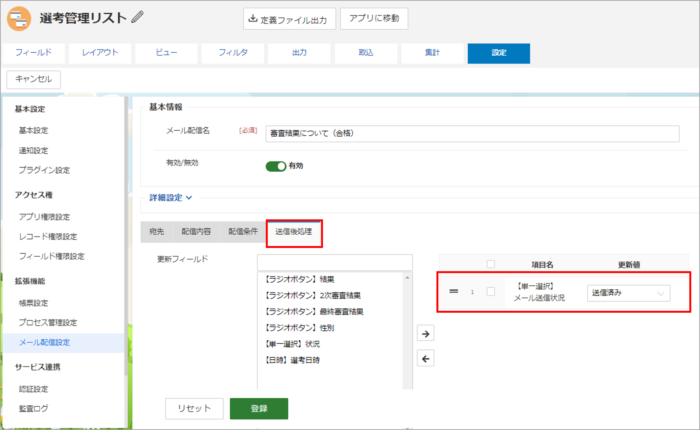Click the キャンセル button

click(x=33, y=79)
